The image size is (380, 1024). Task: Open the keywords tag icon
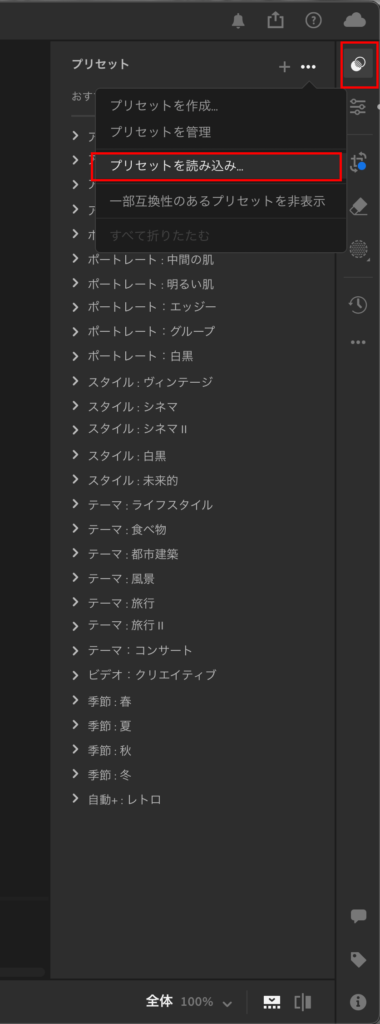tap(358, 959)
